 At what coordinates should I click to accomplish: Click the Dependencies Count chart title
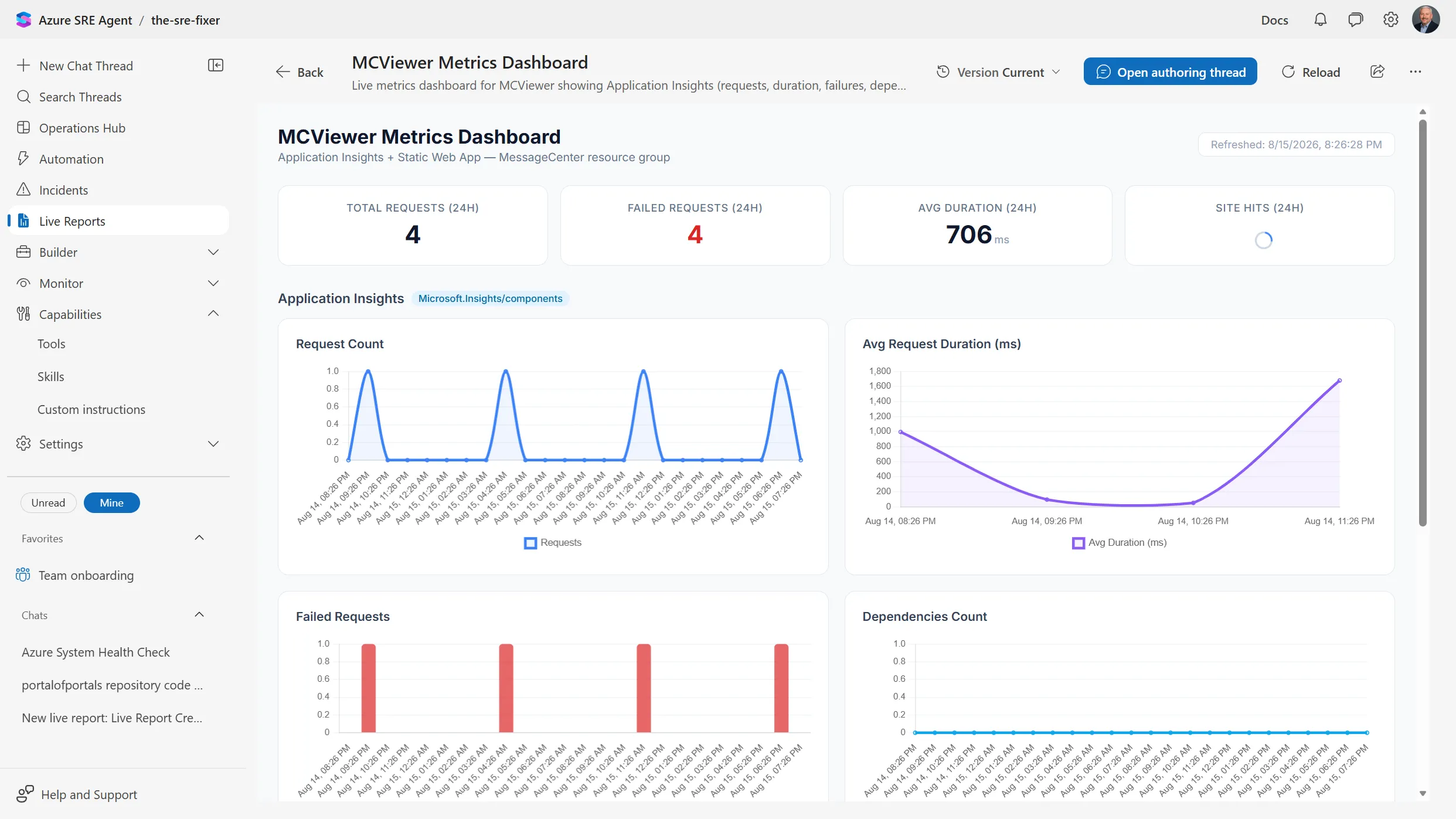pyautogui.click(x=924, y=616)
